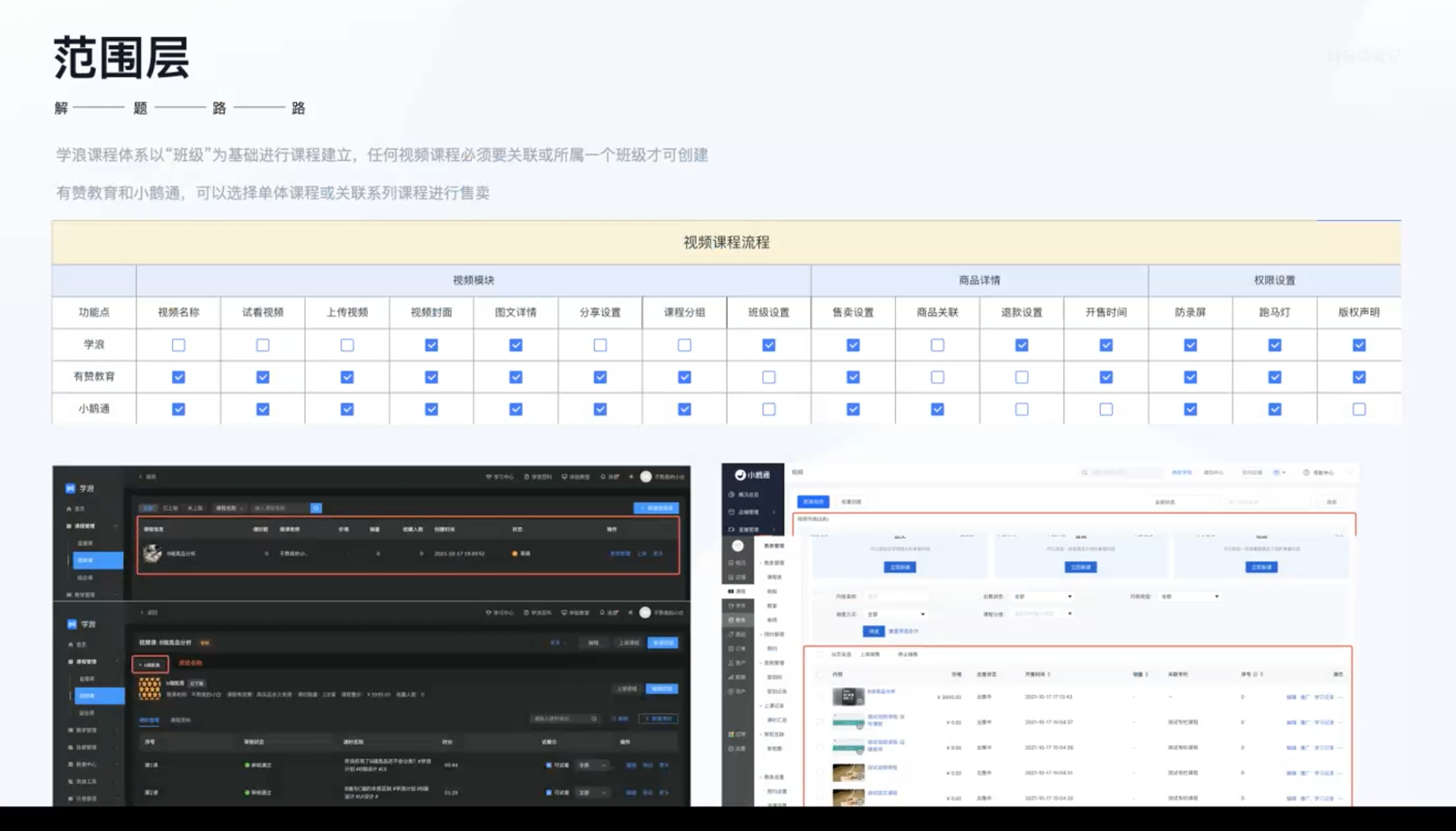
Task: Open 商家学院 link in 小鹅通 header
Action: coord(1181,473)
